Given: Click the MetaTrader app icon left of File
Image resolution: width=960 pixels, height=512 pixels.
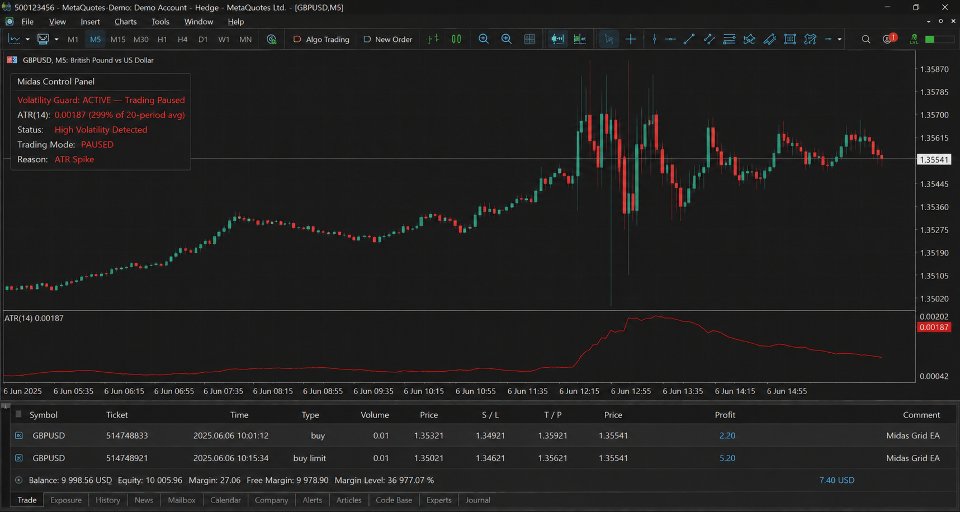Looking at the screenshot, I should coord(9,21).
